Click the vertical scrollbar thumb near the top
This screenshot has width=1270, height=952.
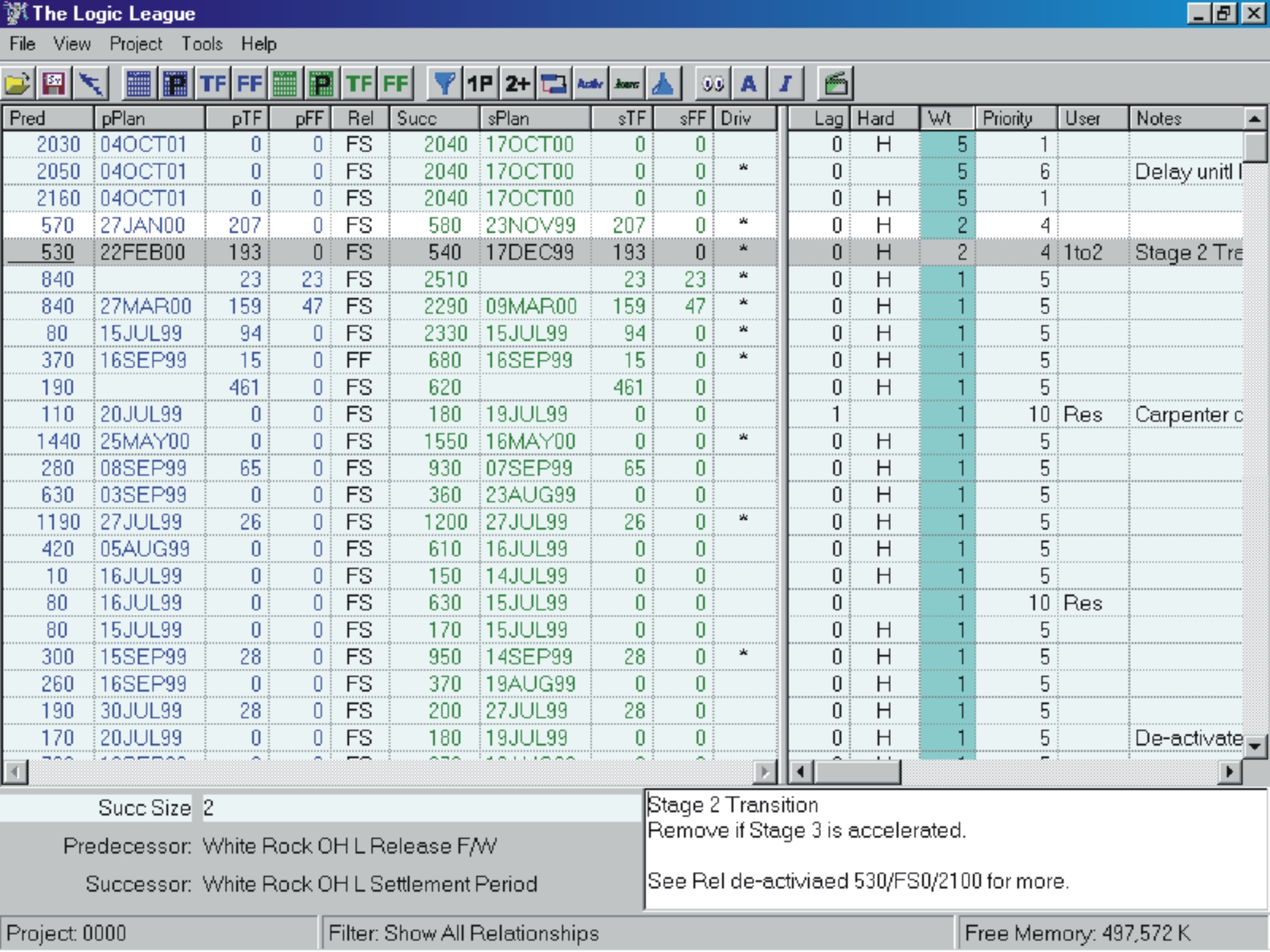(x=1254, y=147)
